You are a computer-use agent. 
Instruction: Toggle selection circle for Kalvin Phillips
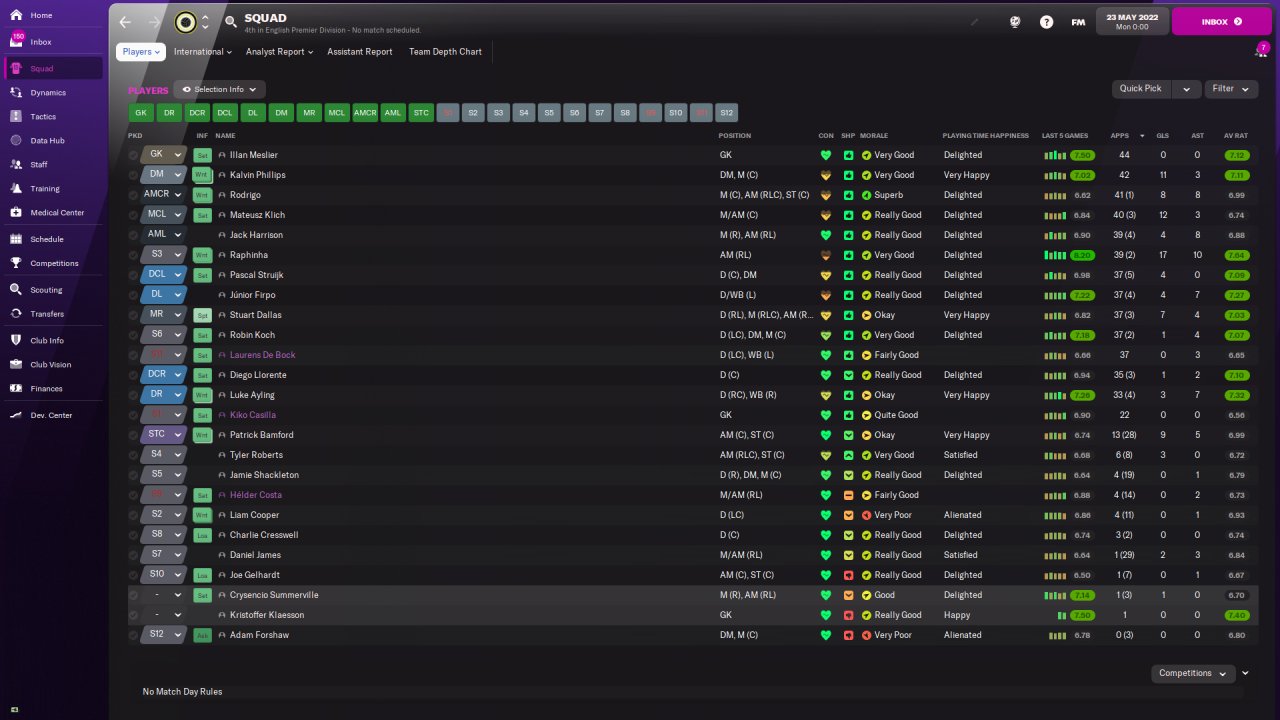pyautogui.click(x=134, y=175)
